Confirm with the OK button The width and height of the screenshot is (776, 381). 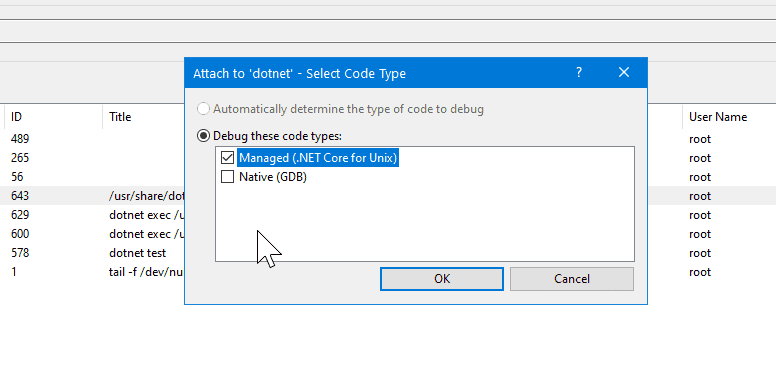point(442,279)
